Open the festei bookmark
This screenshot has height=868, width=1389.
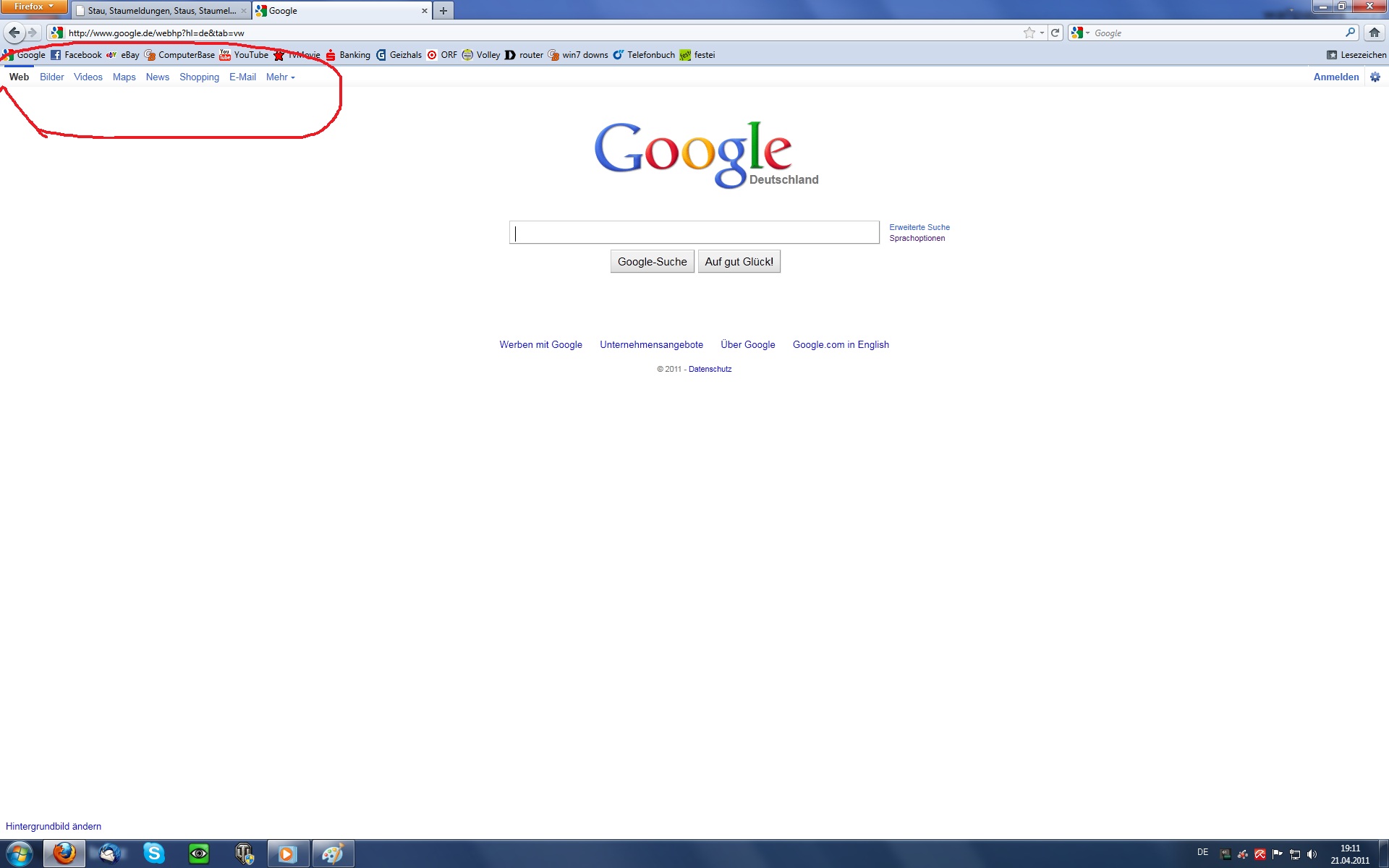point(697,55)
